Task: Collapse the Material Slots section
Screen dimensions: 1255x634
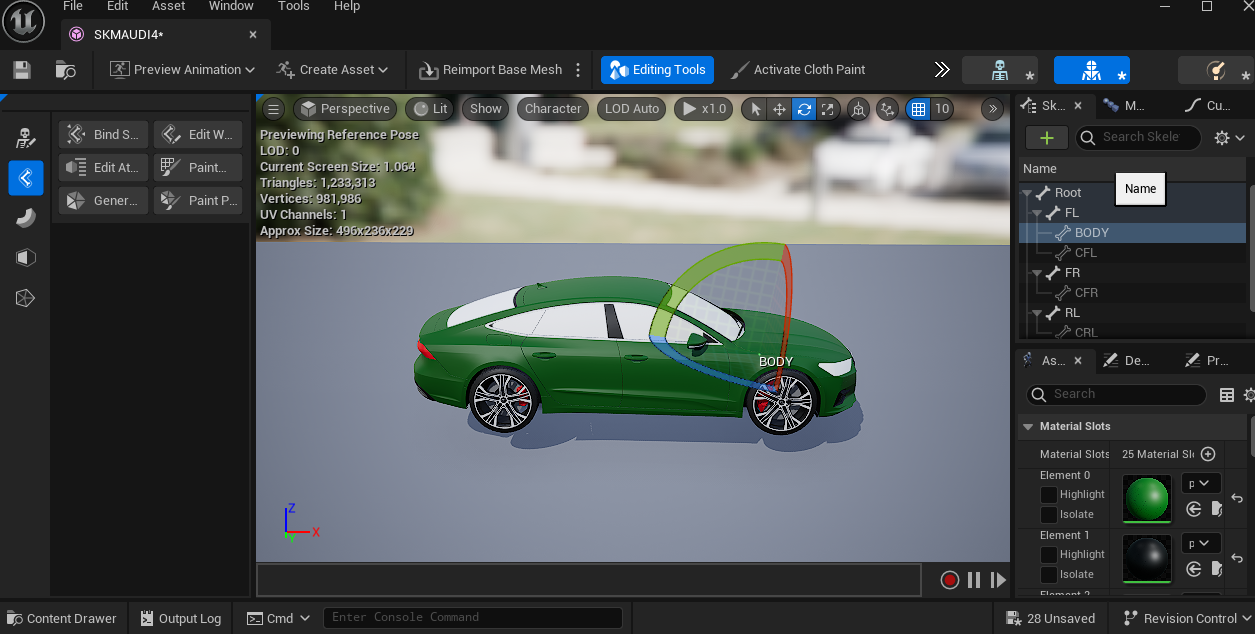Action: (x=1028, y=427)
